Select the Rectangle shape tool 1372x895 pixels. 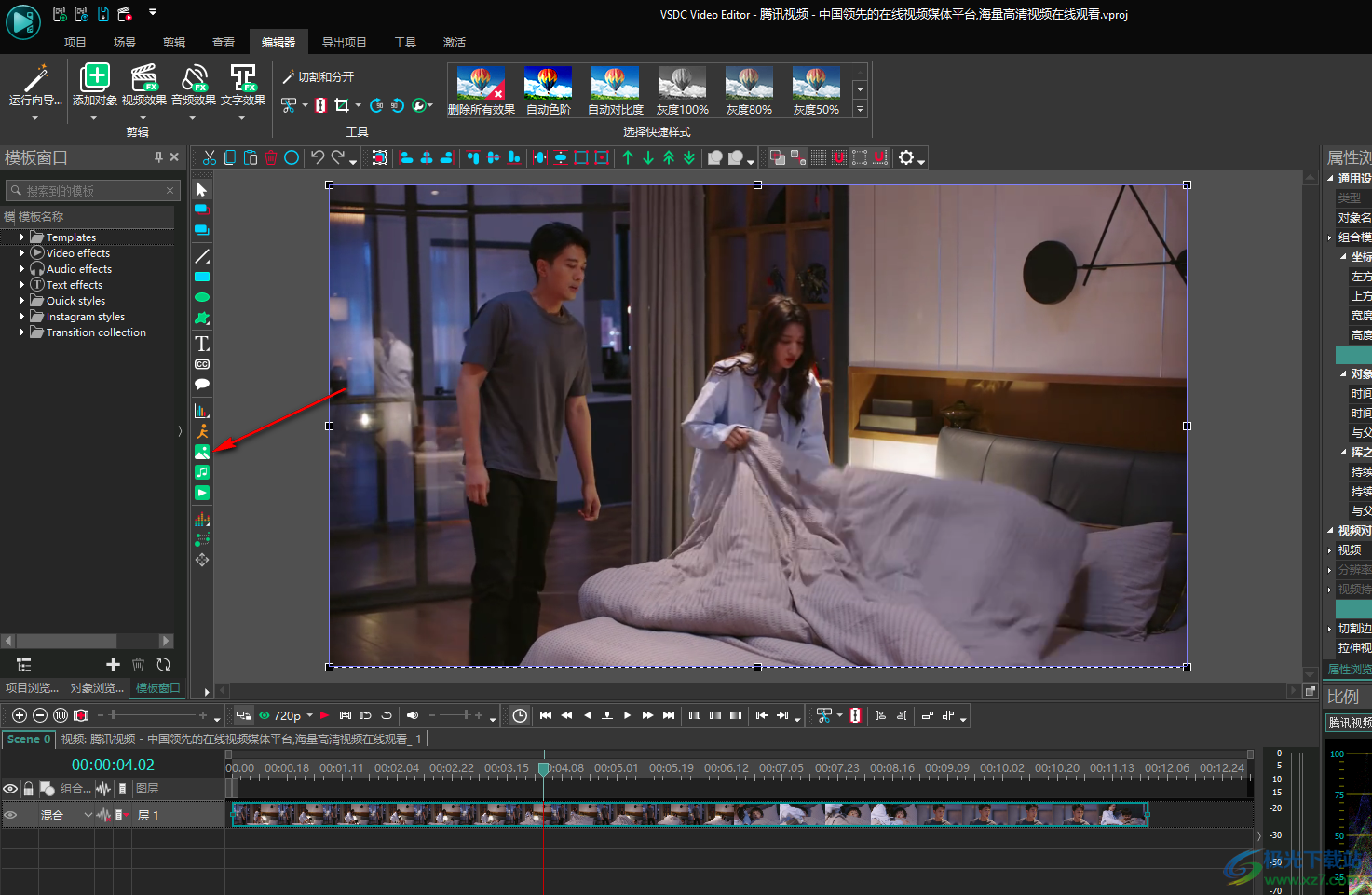point(202,277)
